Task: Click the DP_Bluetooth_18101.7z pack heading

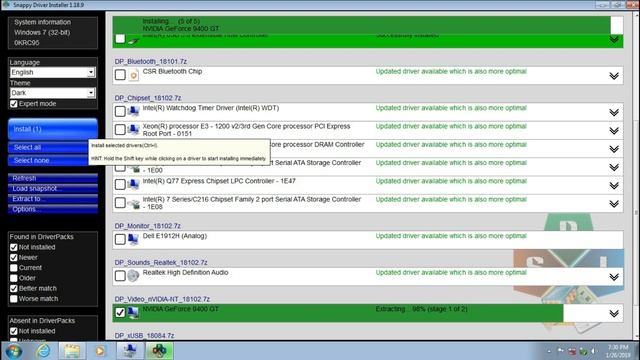Action: click(x=151, y=62)
